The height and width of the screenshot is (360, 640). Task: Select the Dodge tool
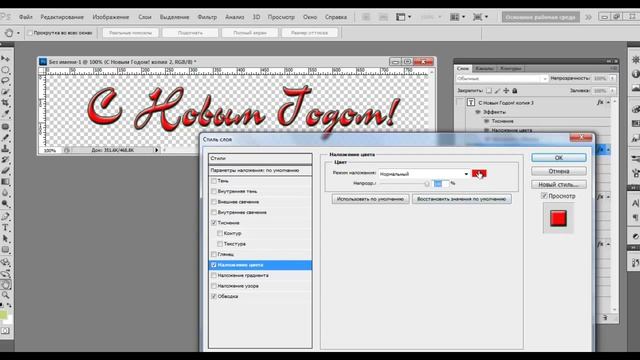pyautogui.click(x=5, y=203)
